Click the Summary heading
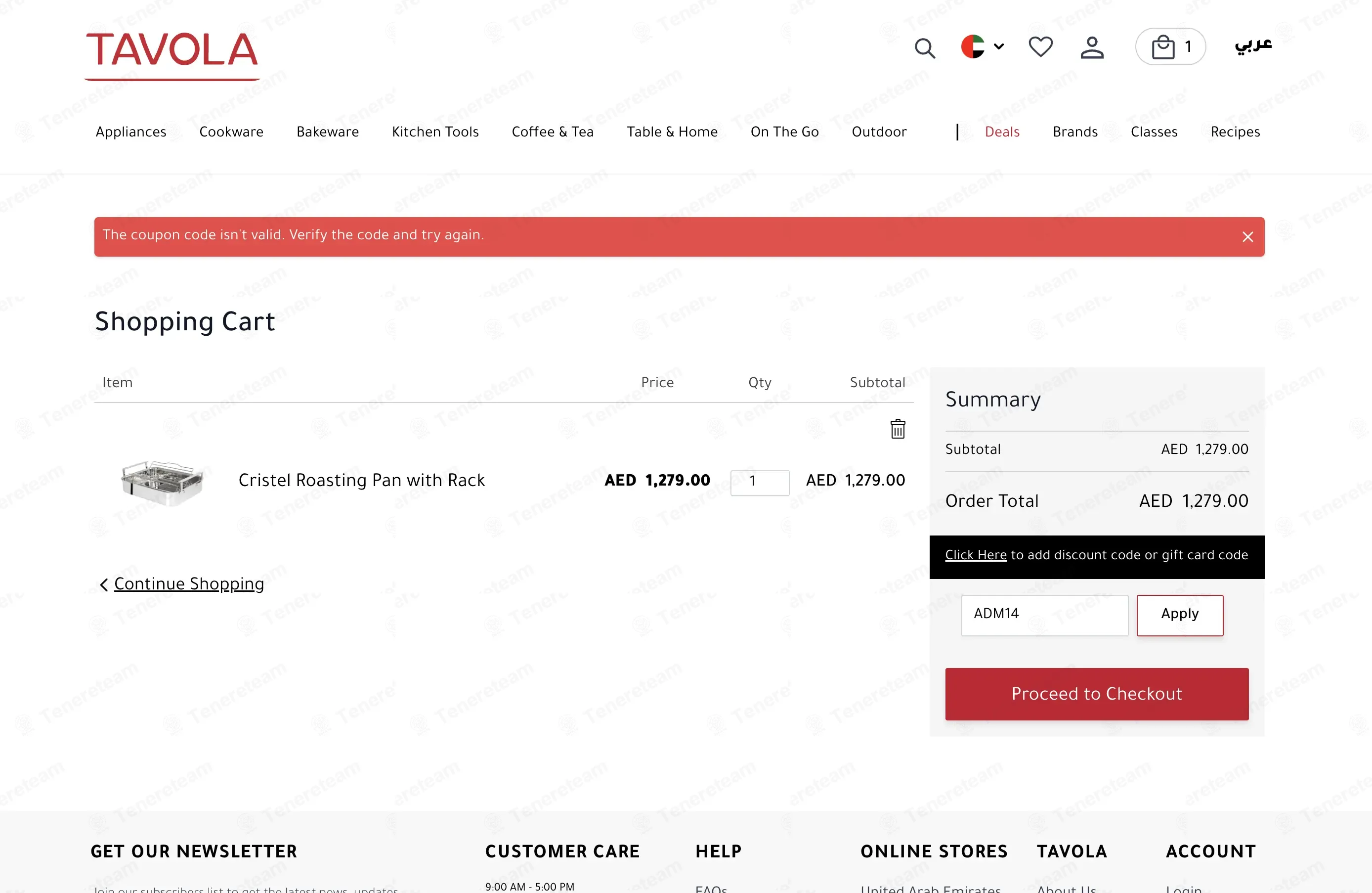Screen dimensions: 1372x893 click(993, 399)
